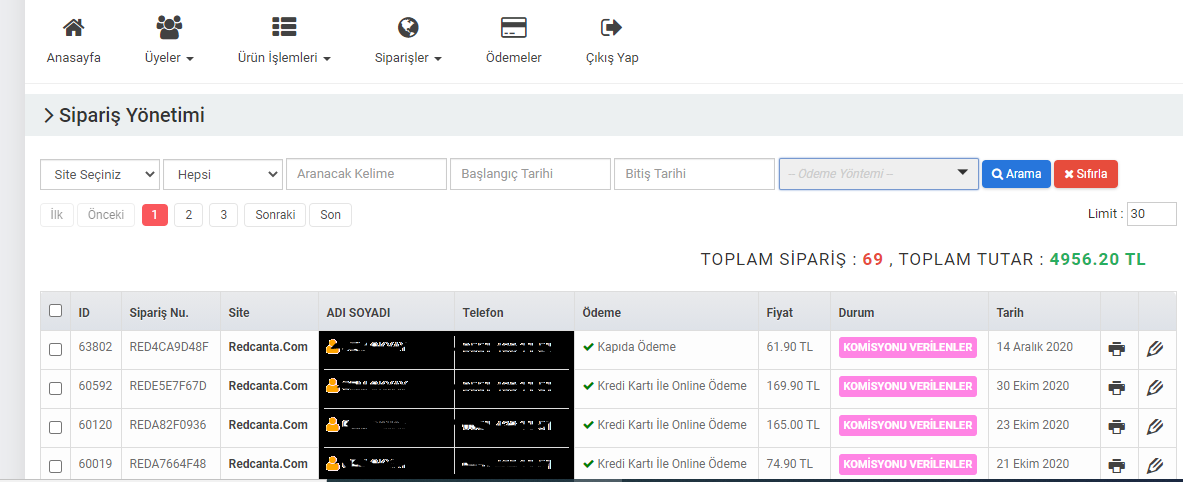Image resolution: width=1183 pixels, height=482 pixels.
Task: Click the Sıfırla reset button
Action: point(1086,173)
